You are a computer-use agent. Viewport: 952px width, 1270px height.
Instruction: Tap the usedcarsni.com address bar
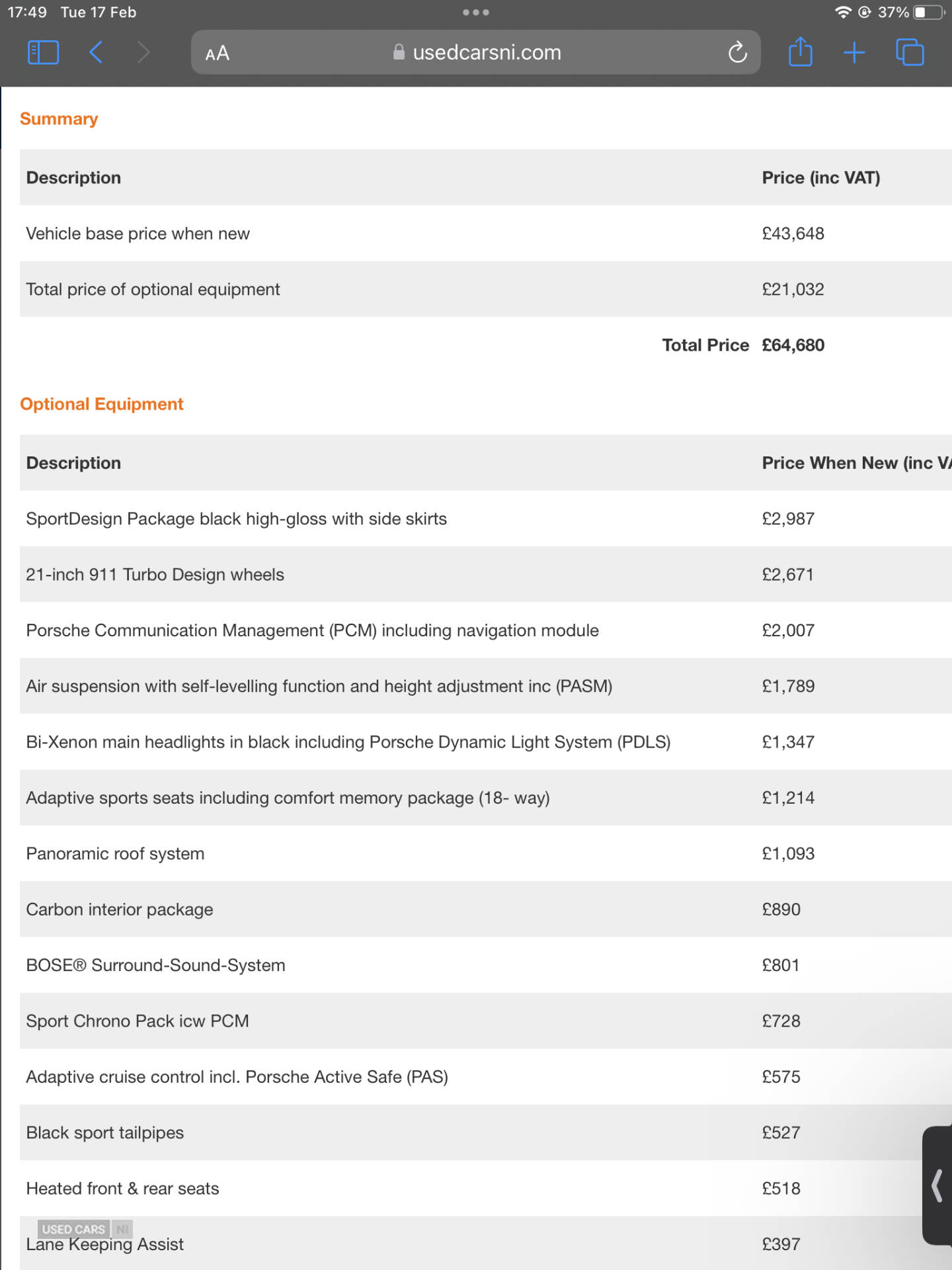click(x=476, y=52)
